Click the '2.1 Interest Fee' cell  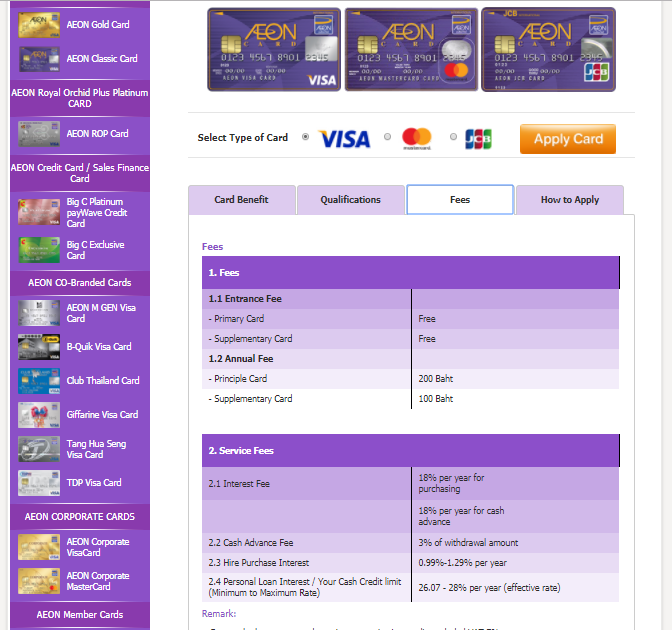pyautogui.click(x=306, y=483)
